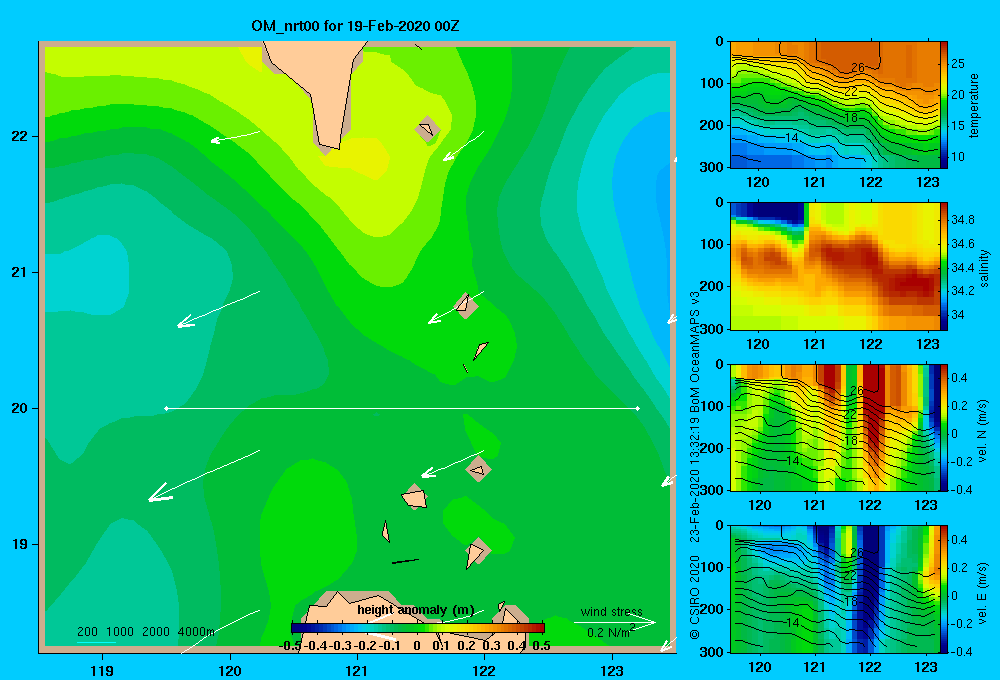Click the height anomaly color bar
1000x680 pixels.
coord(418,628)
